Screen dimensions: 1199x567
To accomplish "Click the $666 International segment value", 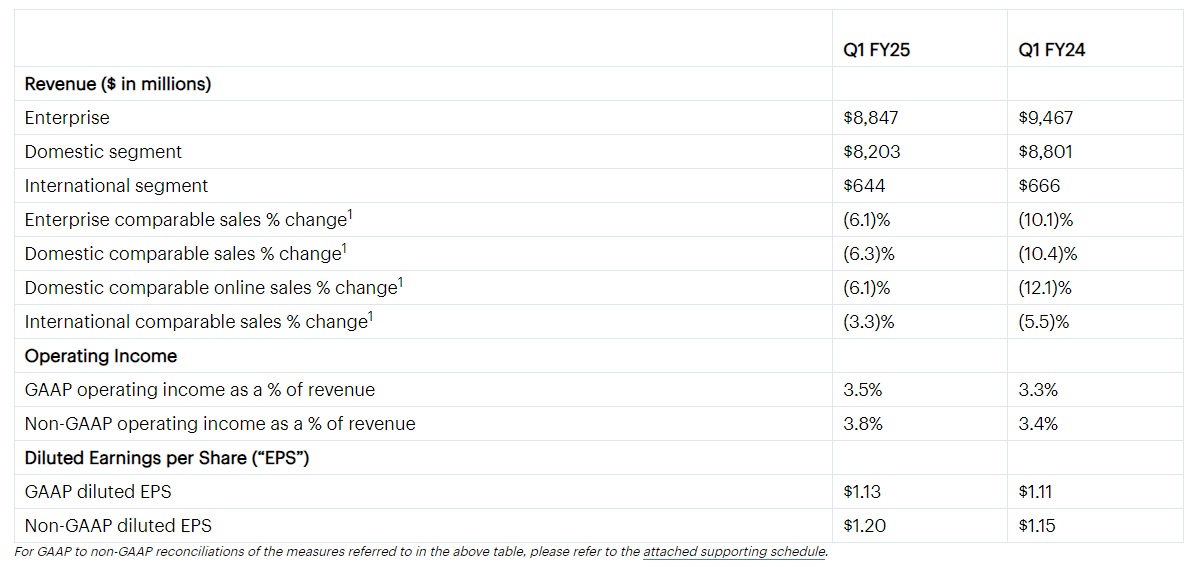I will coord(1039,186).
